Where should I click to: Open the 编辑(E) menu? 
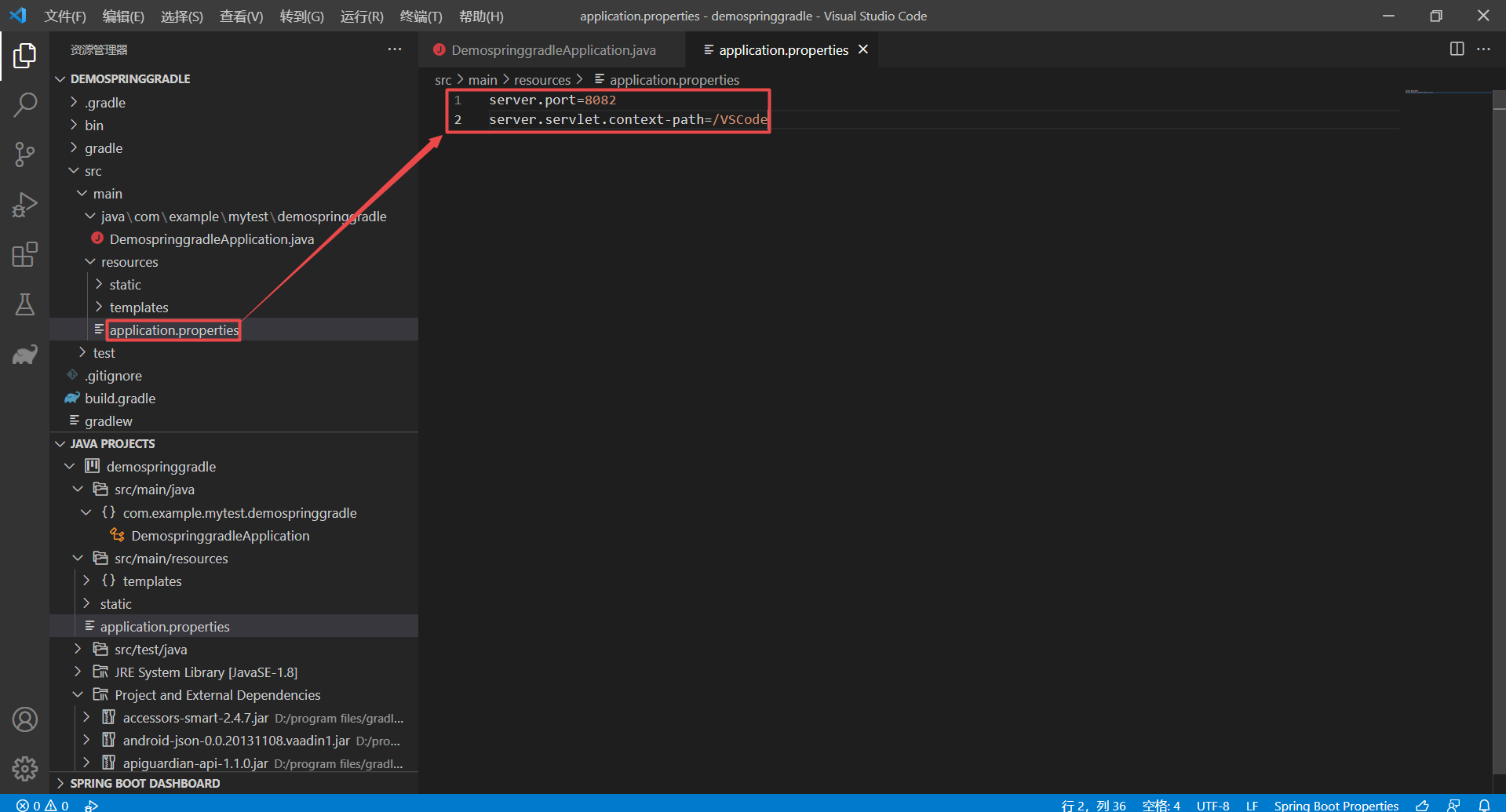[x=123, y=16]
